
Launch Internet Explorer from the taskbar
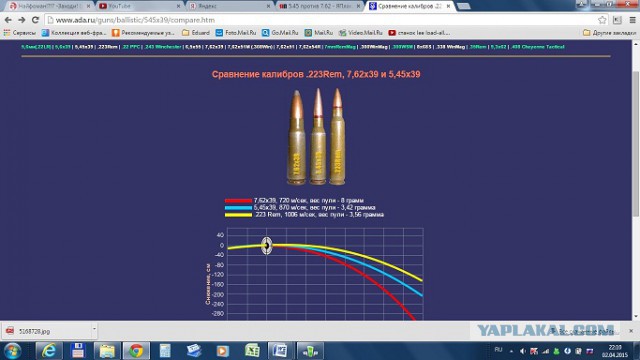click(x=49, y=351)
